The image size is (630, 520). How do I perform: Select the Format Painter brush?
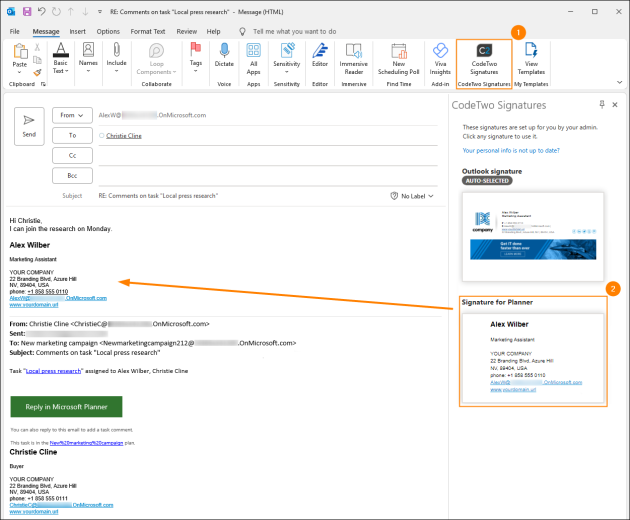(37, 72)
